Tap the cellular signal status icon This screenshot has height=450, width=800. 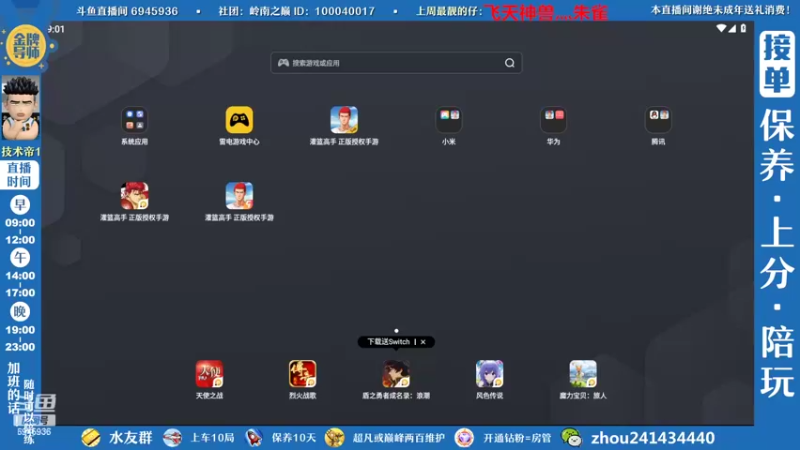(x=732, y=29)
